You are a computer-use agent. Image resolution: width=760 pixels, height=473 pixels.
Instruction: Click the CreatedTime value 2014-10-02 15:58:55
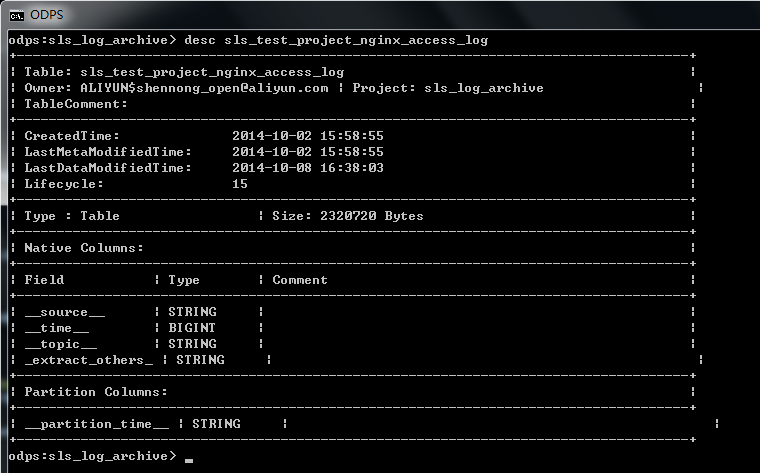click(308, 136)
